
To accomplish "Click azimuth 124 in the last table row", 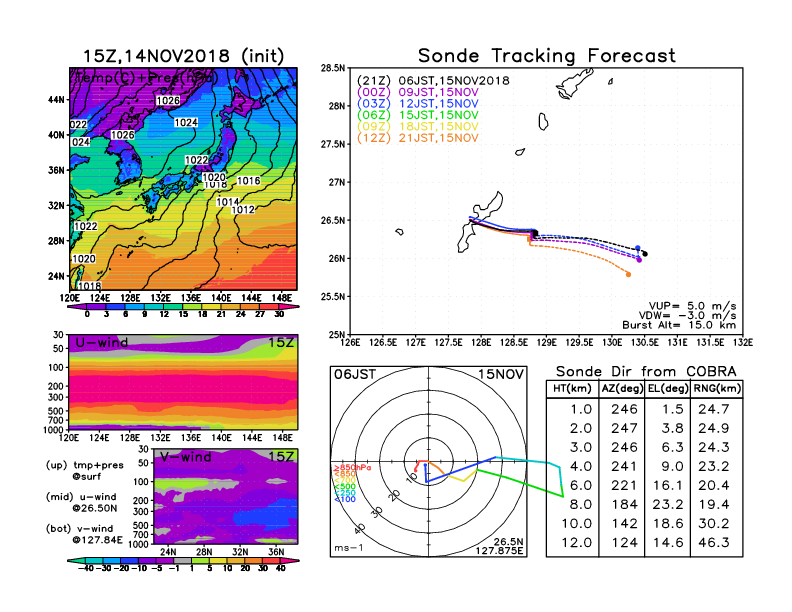I will pos(624,543).
